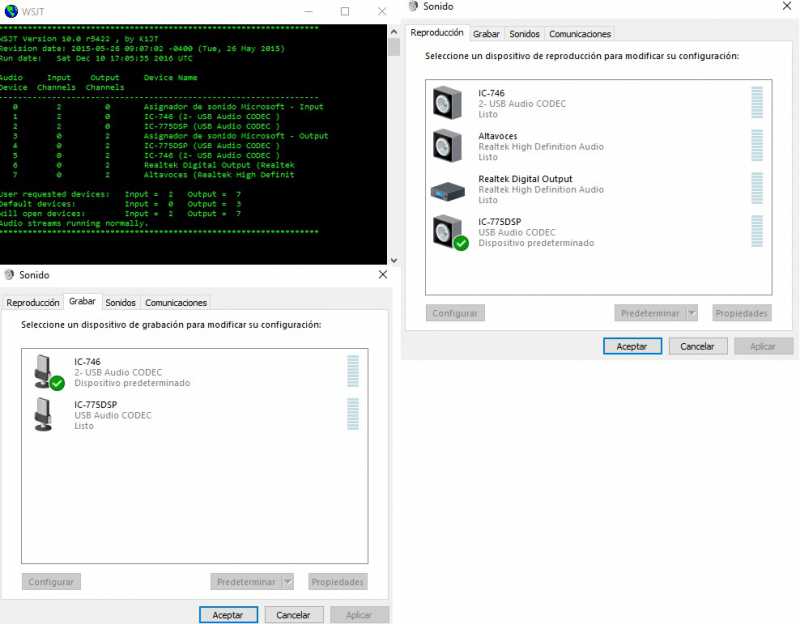Click the WSJT console scrollbar thumb
Screen dimensions: 800x624
[x=394, y=47]
